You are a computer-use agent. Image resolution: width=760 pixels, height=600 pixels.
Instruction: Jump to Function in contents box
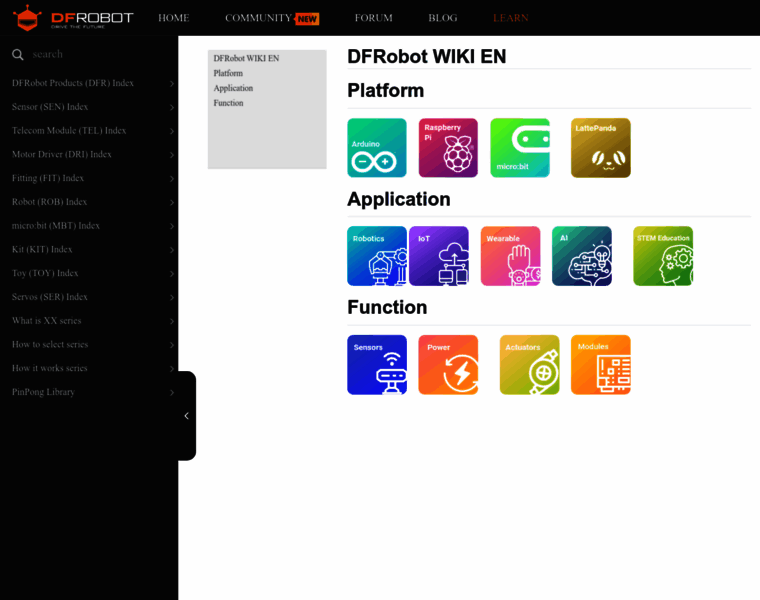(228, 103)
